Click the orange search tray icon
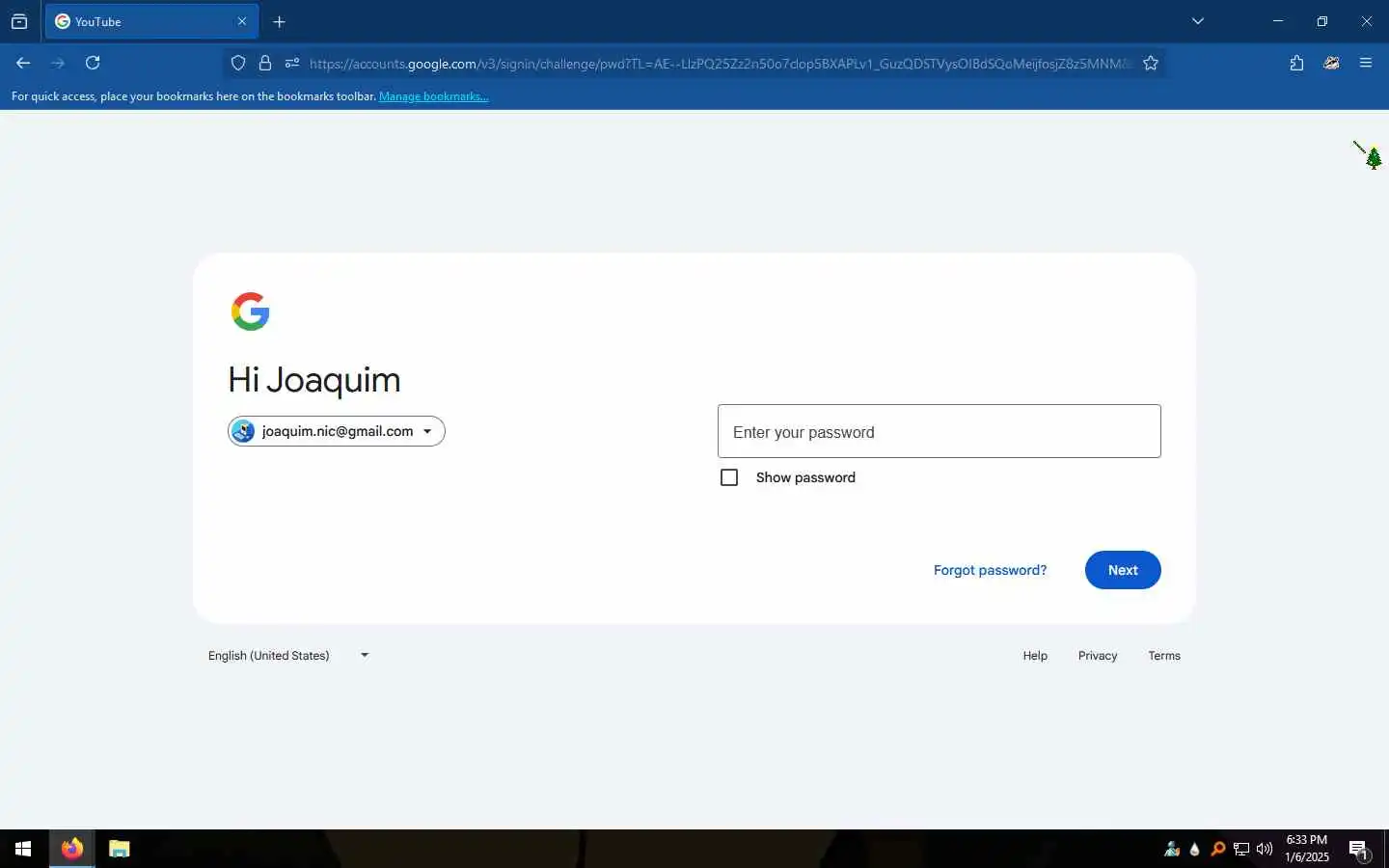 coord(1218,850)
